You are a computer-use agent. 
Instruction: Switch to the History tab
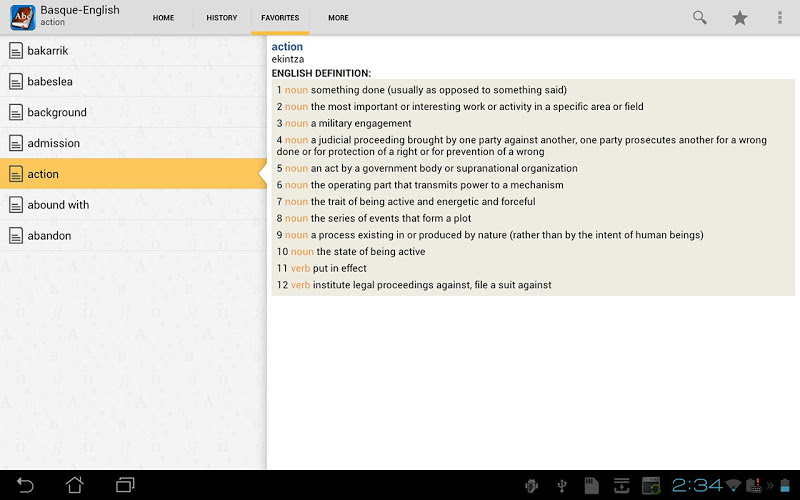click(221, 18)
